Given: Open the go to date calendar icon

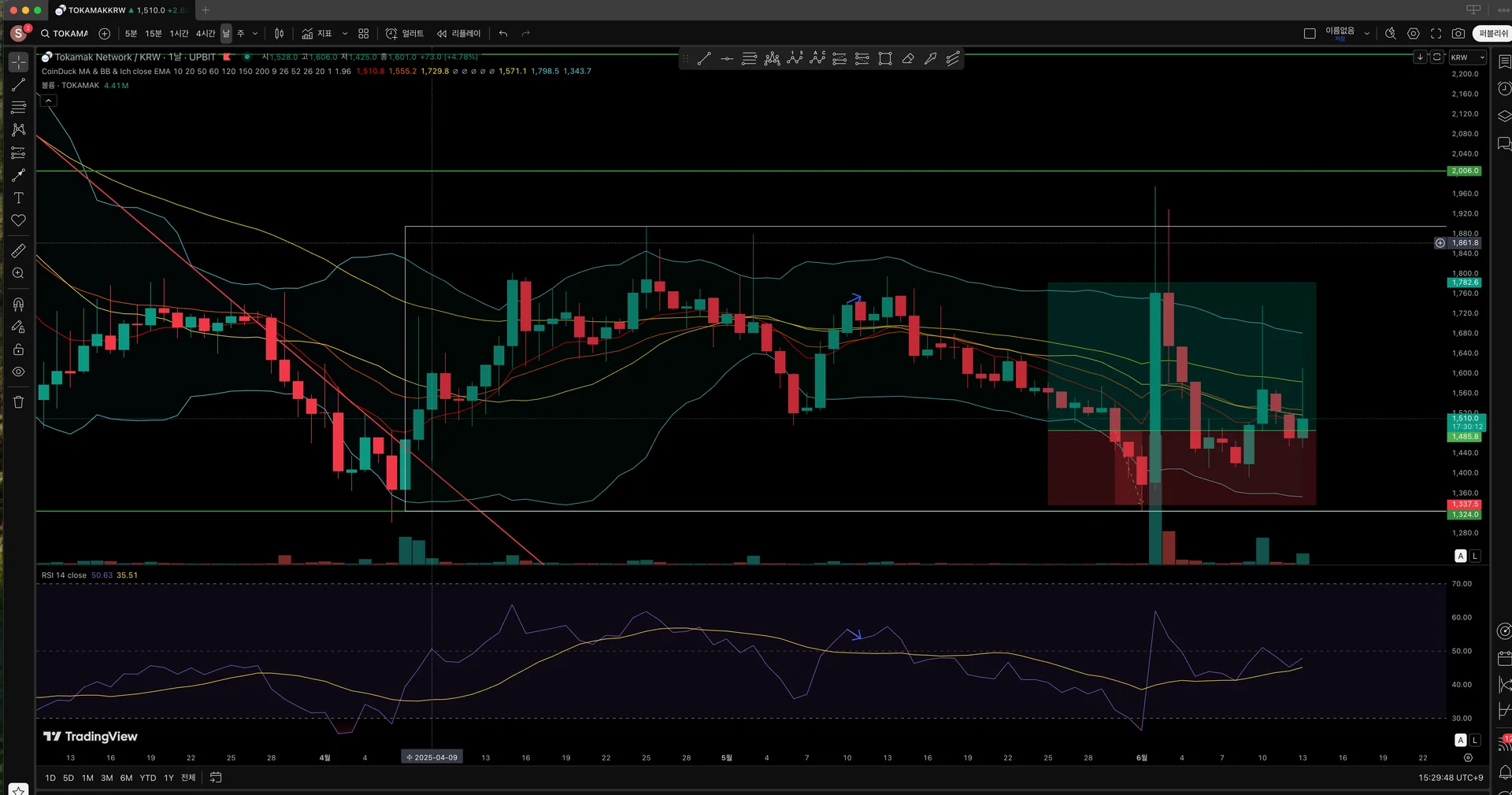Looking at the screenshot, I should click(x=216, y=778).
